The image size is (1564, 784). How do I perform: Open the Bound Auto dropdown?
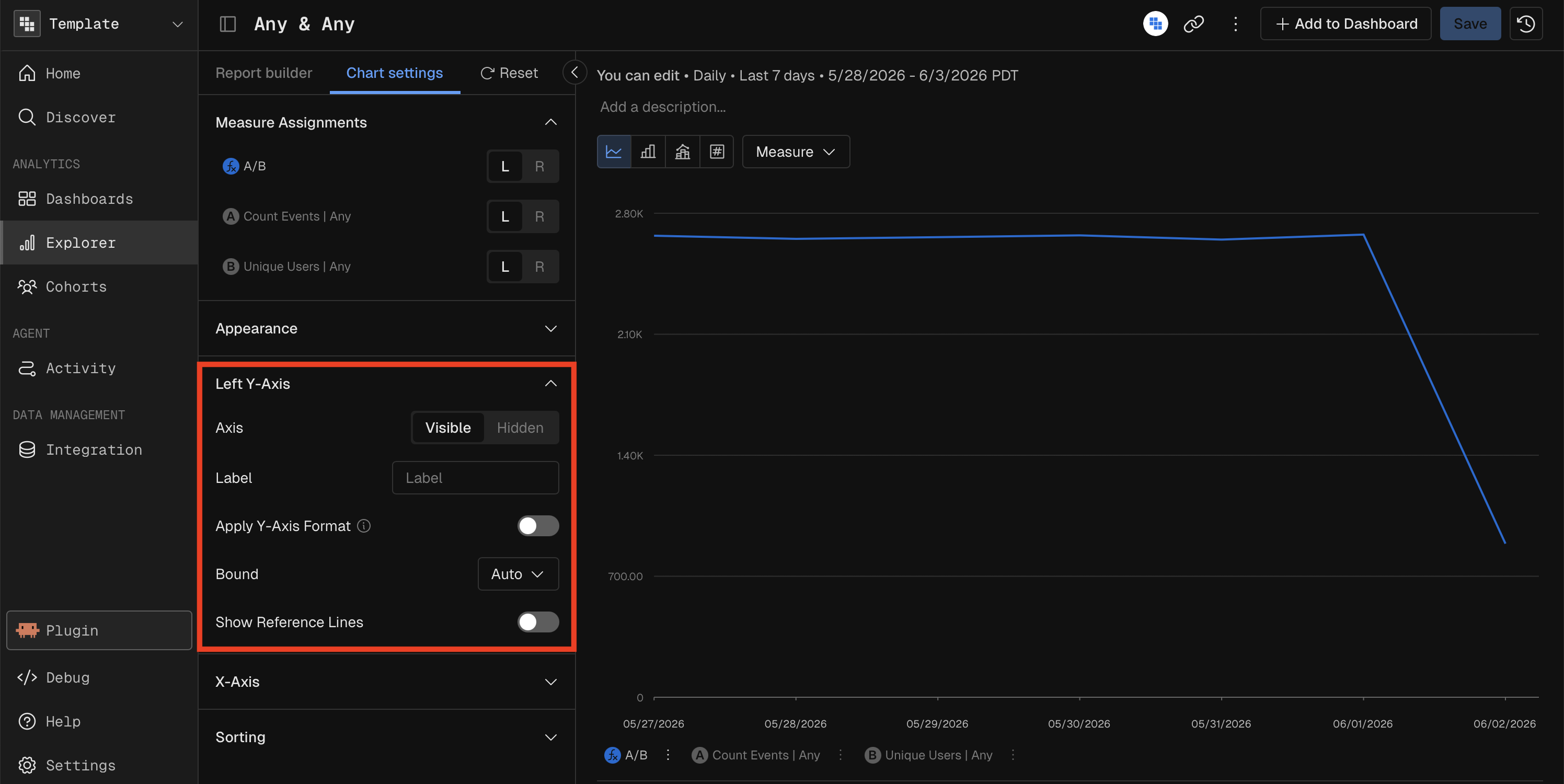(x=518, y=574)
